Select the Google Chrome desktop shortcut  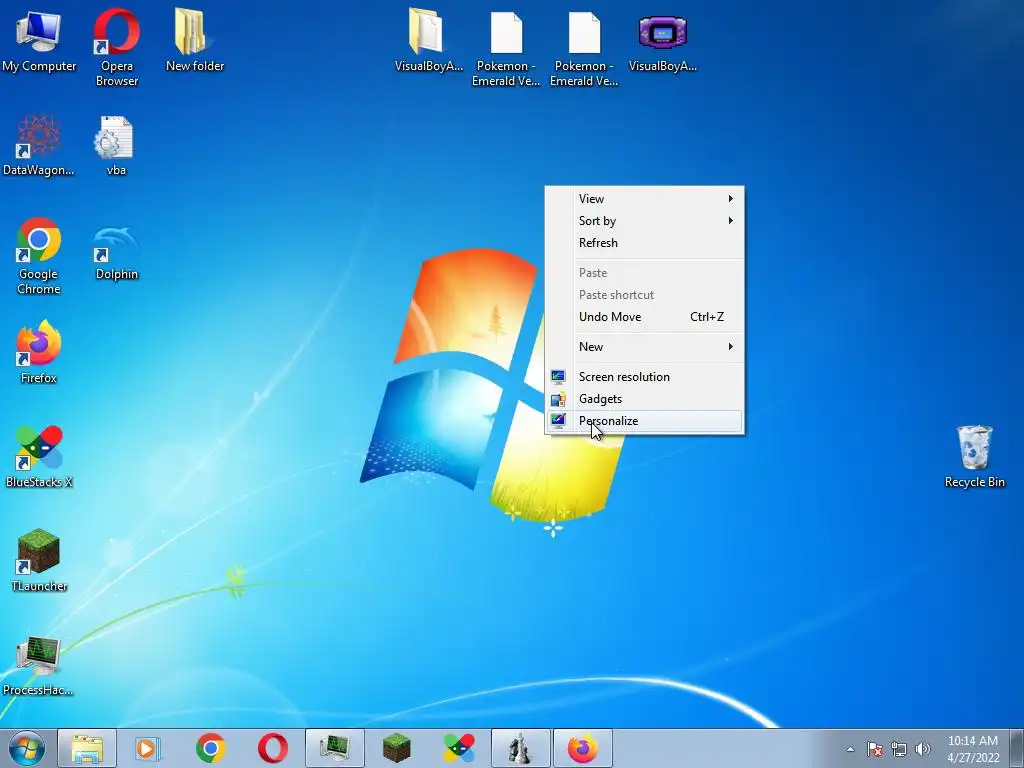pyautogui.click(x=39, y=256)
